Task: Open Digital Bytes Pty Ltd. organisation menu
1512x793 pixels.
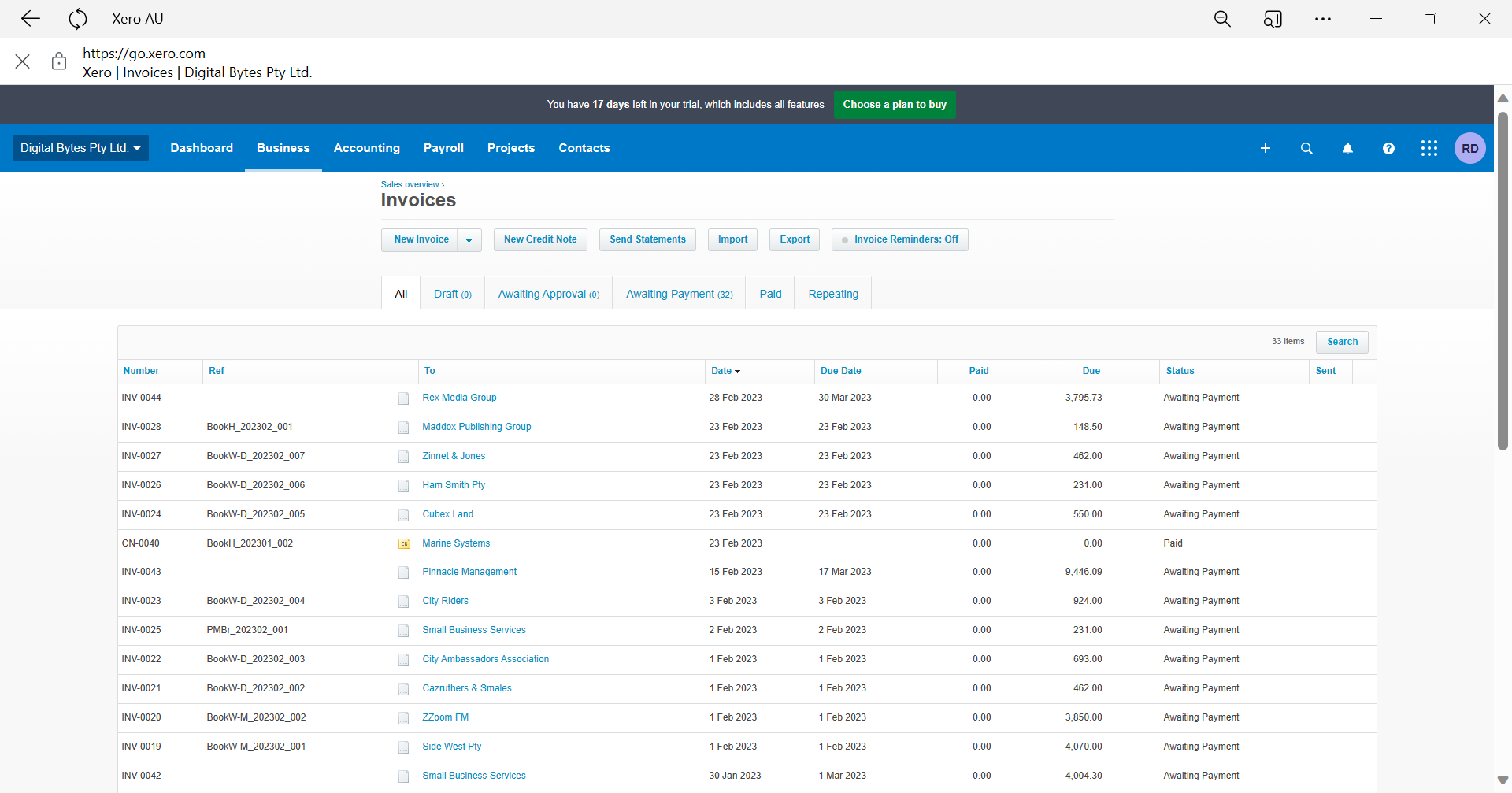Action: 80,148
